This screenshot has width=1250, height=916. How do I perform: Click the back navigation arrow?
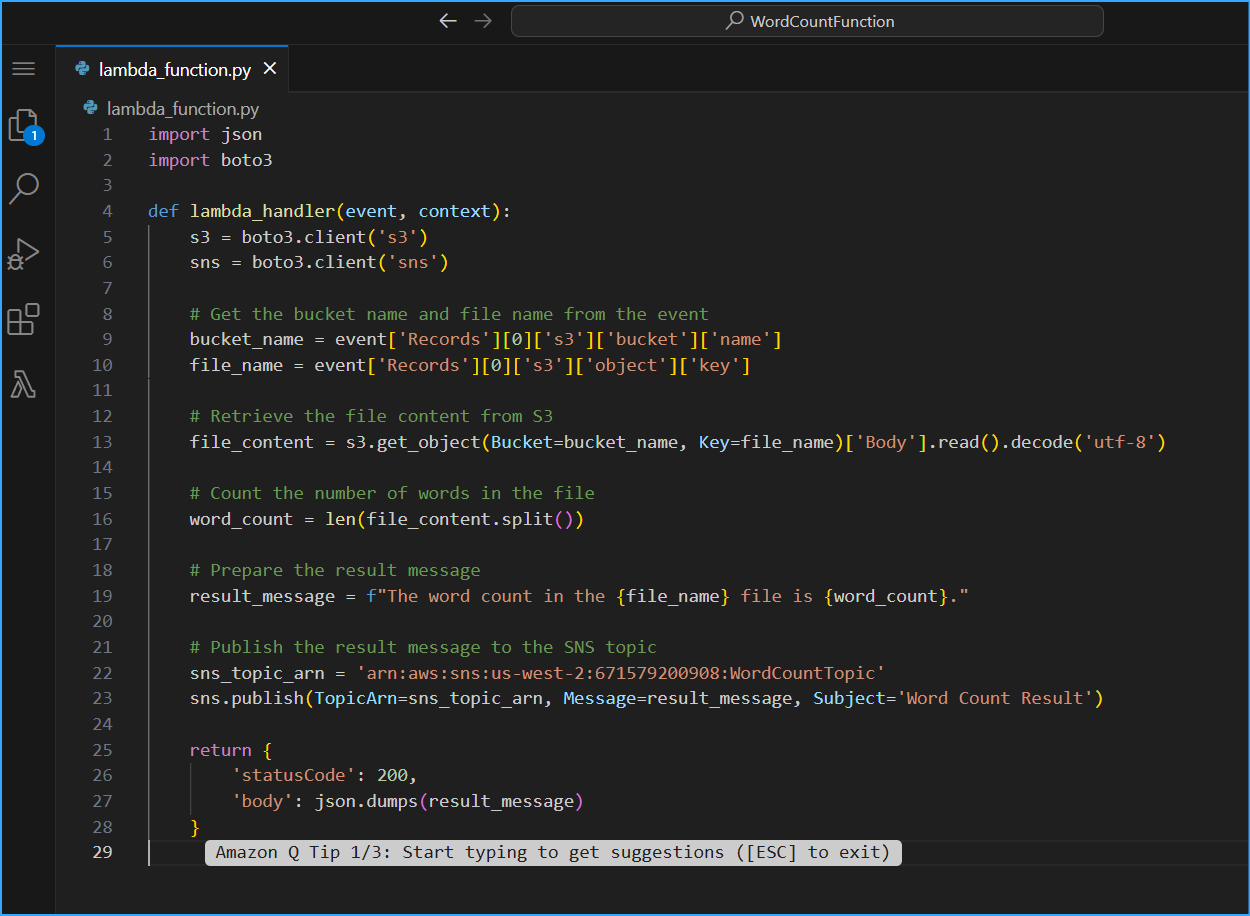[x=447, y=20]
